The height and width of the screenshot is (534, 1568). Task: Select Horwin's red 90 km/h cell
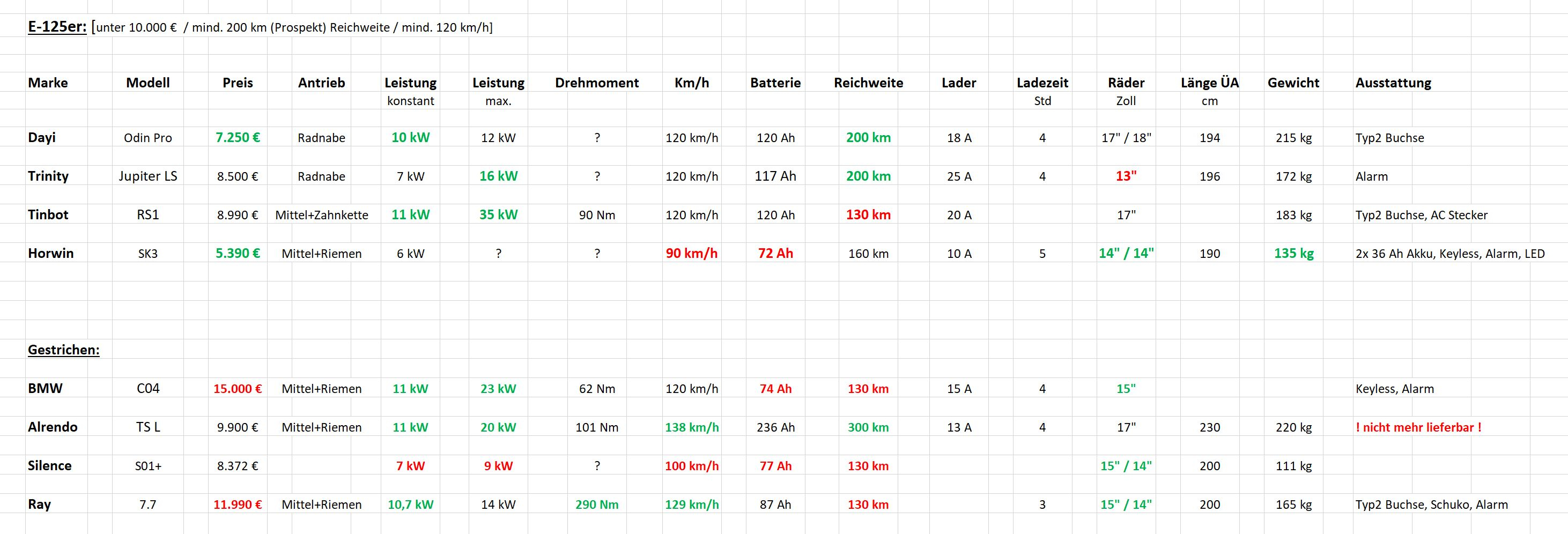691,253
